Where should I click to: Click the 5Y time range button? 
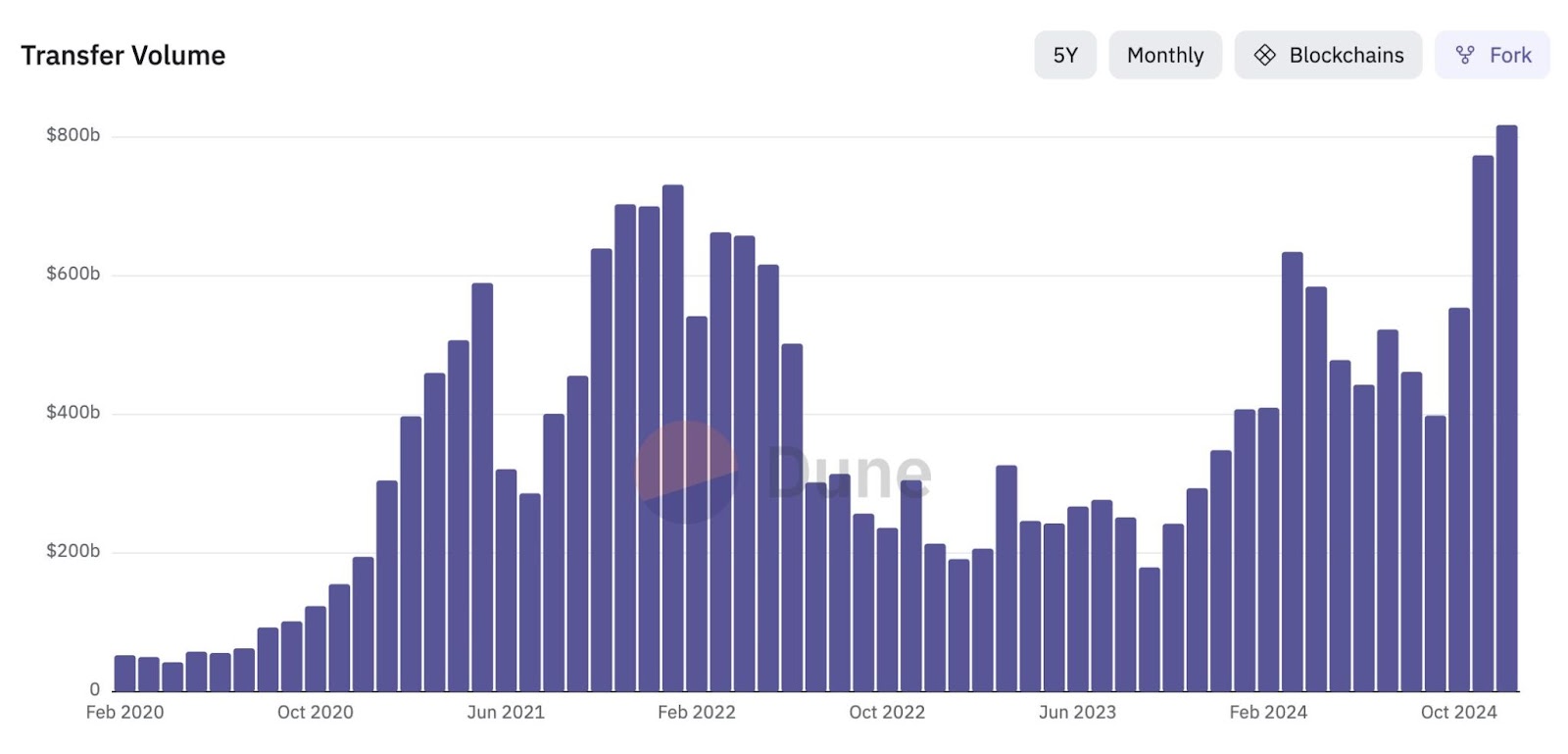point(1065,55)
